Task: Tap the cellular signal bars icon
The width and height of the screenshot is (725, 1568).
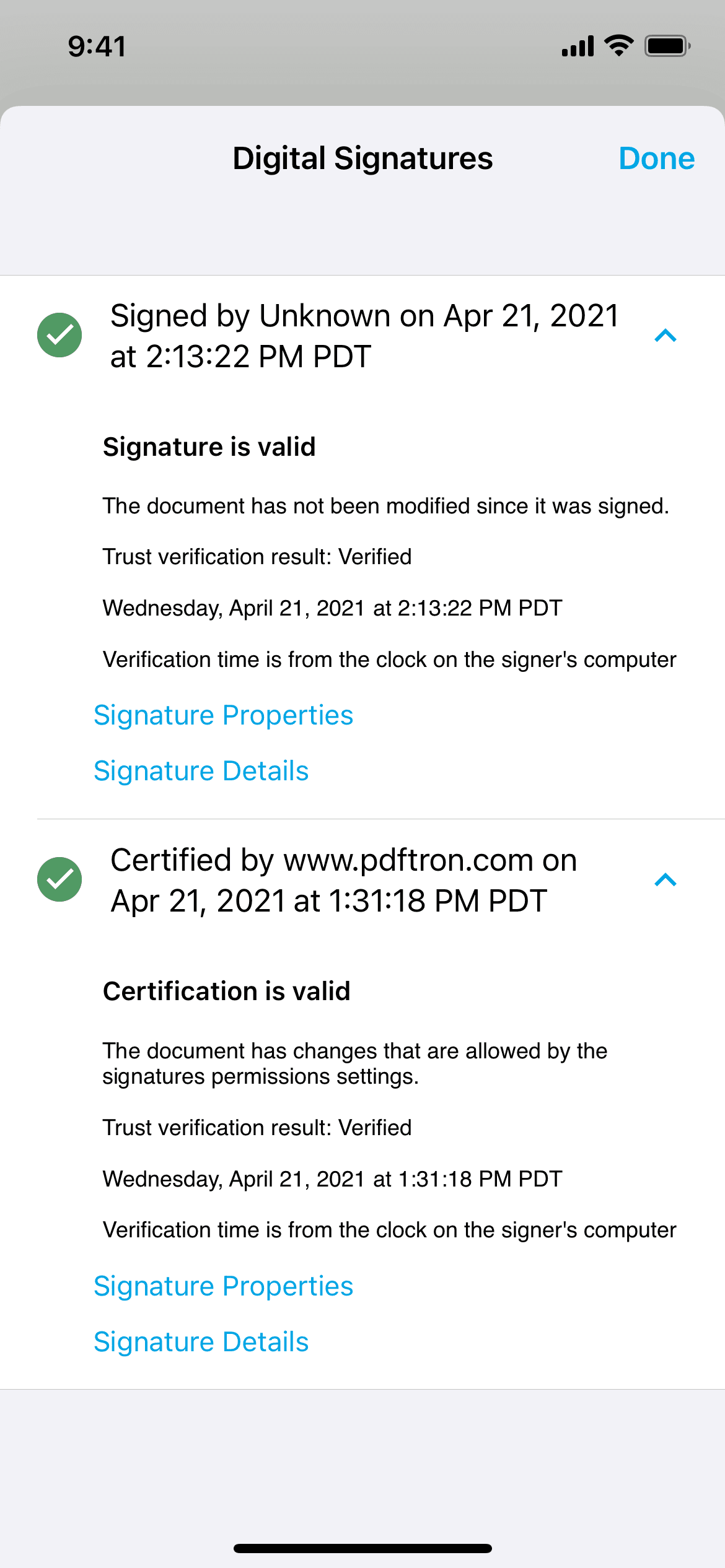Action: coord(578,46)
